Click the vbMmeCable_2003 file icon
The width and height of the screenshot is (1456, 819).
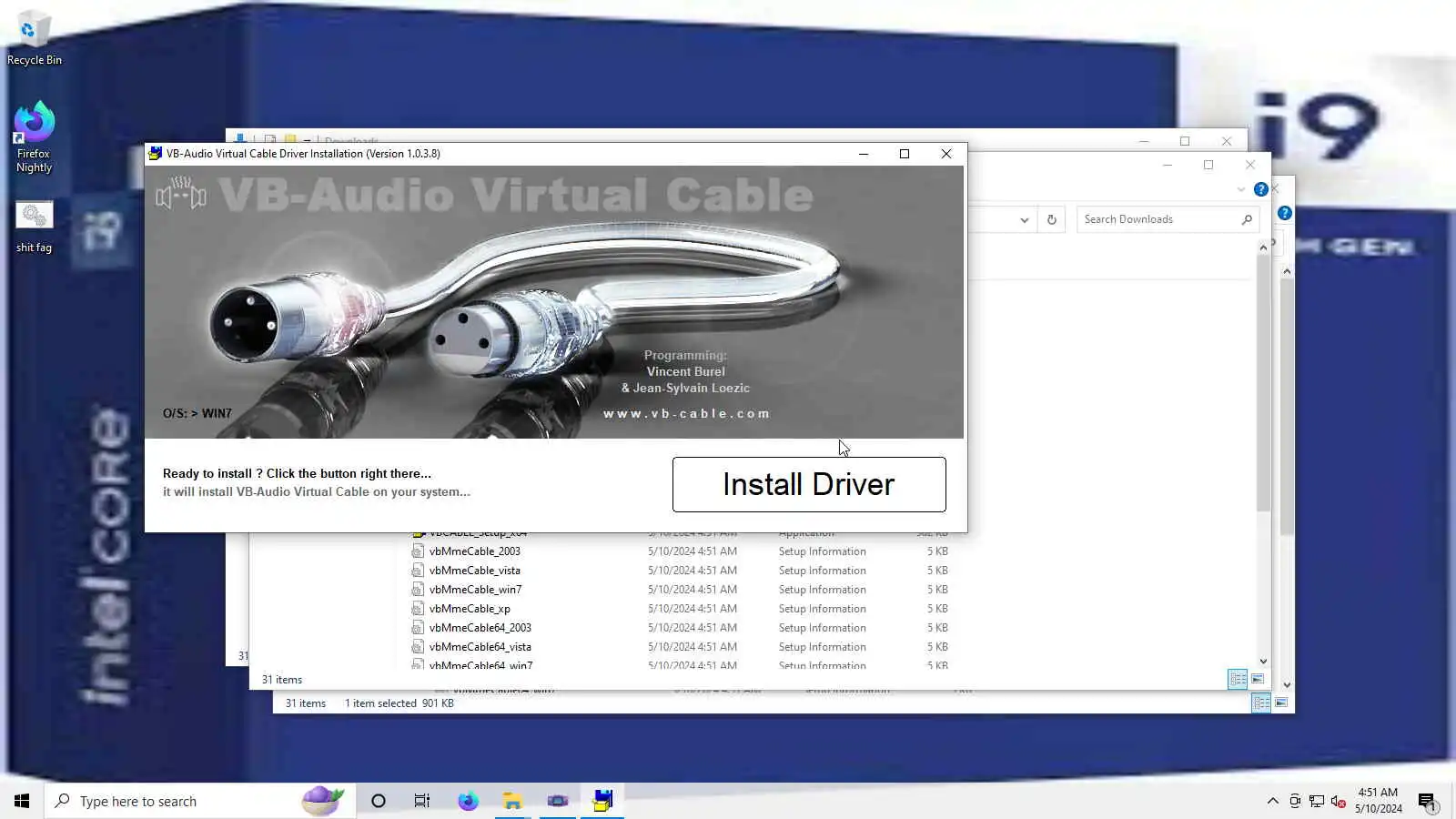pos(418,551)
